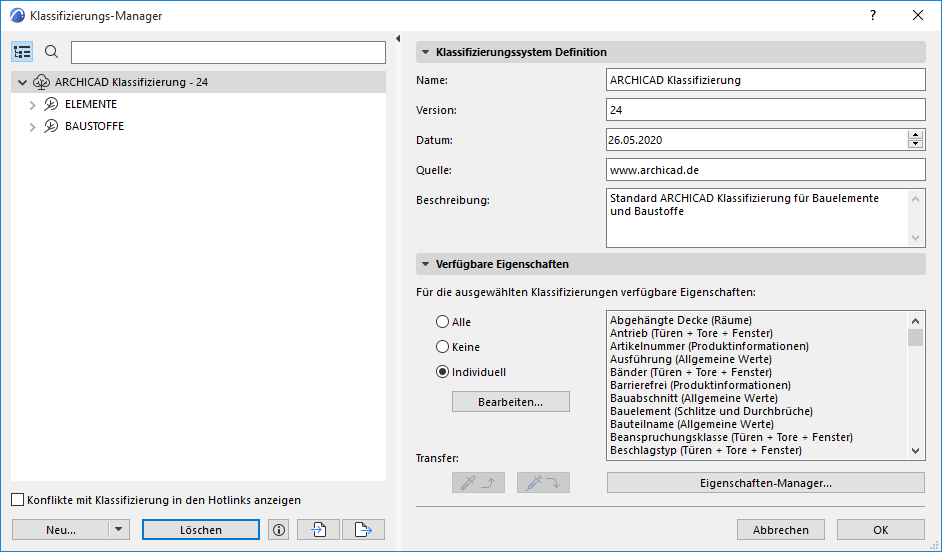Click the properties list scrollbar down arrow
Image resolution: width=942 pixels, height=552 pixels.
point(915,450)
